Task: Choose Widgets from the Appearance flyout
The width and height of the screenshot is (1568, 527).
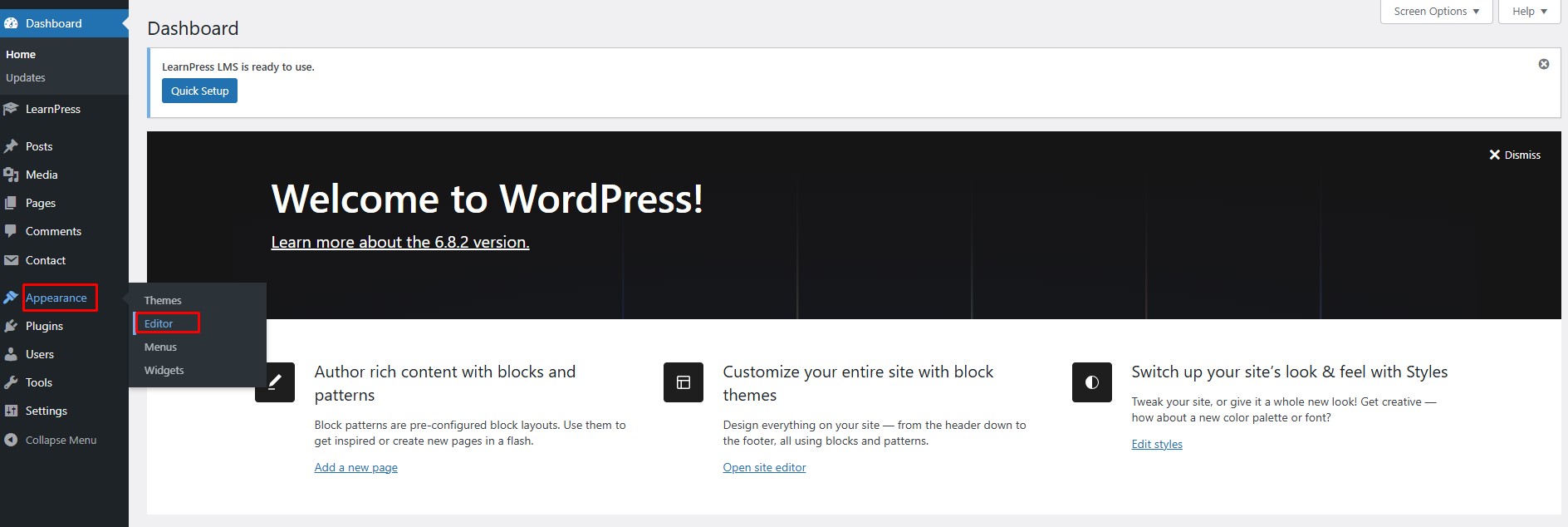Action: click(164, 370)
